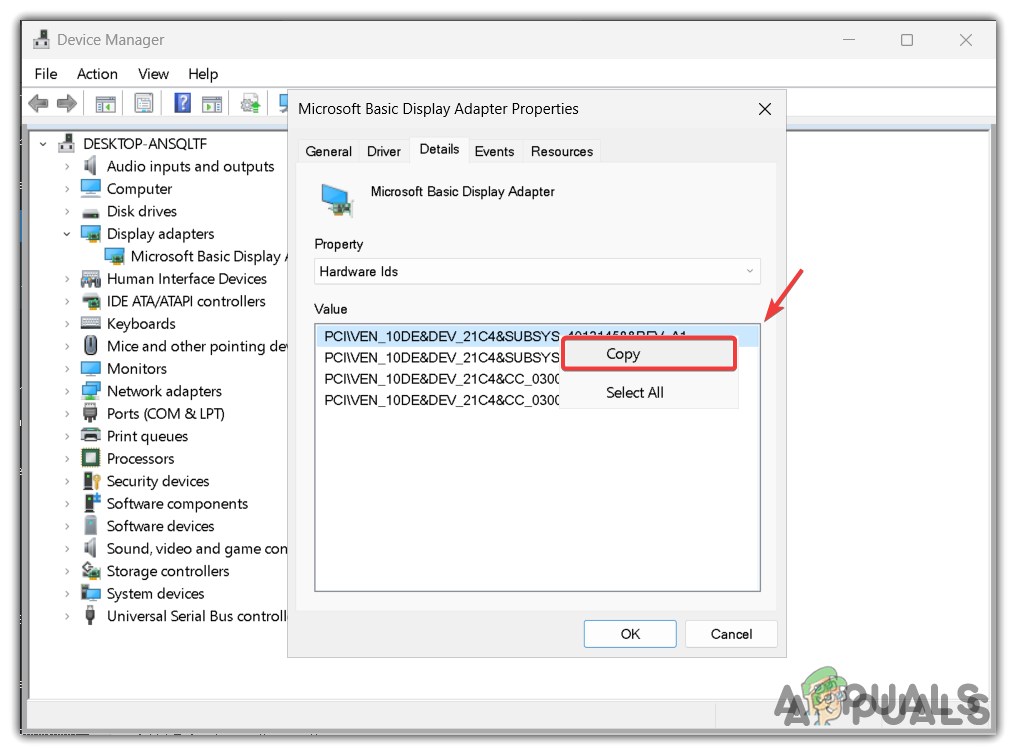1016x755 pixels.
Task: Select the first hardware ID value row
Action: [537, 336]
